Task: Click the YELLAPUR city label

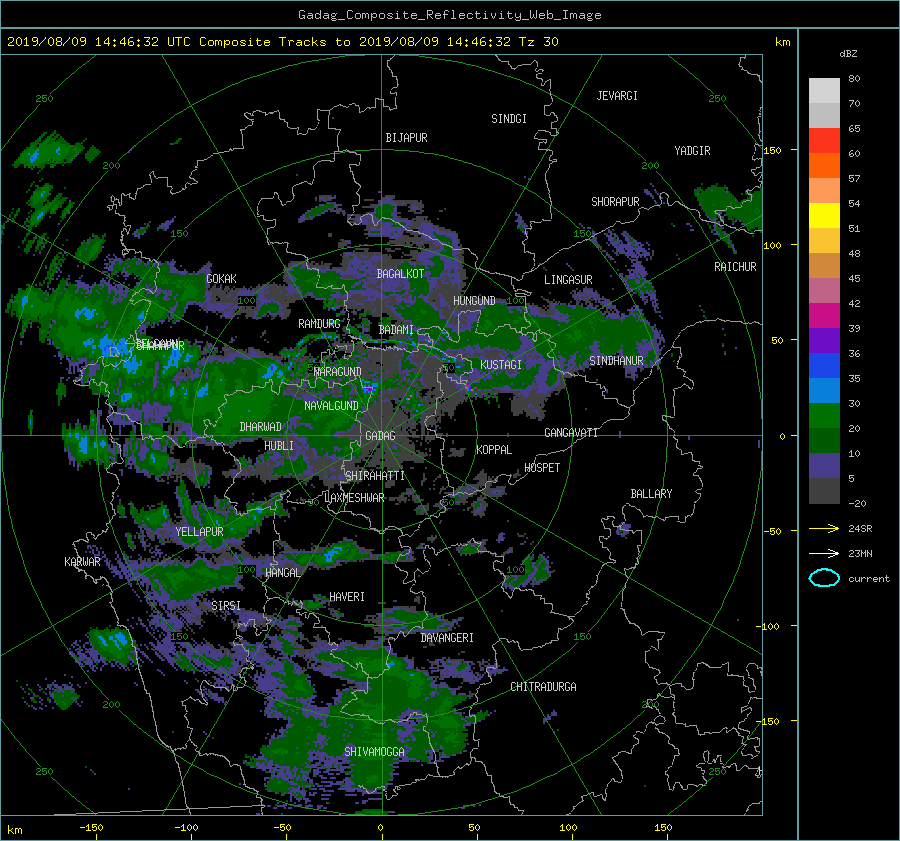Action: pyautogui.click(x=199, y=532)
